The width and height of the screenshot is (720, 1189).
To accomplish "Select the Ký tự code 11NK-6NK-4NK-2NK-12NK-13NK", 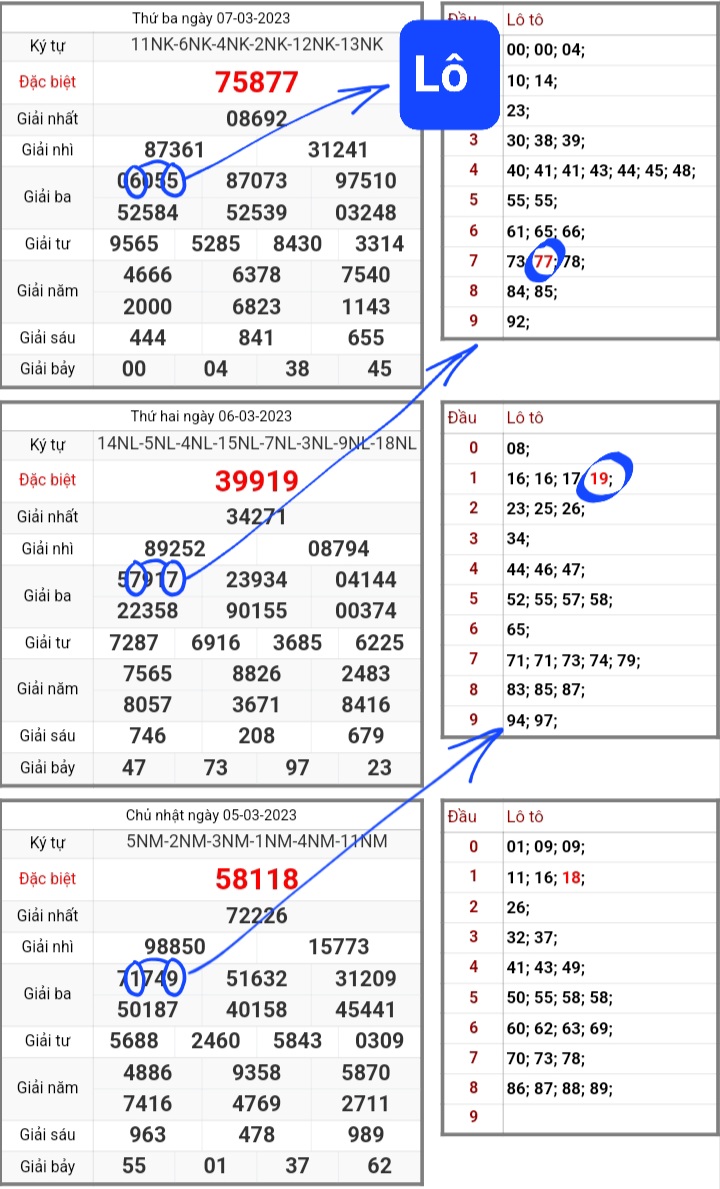I will pos(257,45).
